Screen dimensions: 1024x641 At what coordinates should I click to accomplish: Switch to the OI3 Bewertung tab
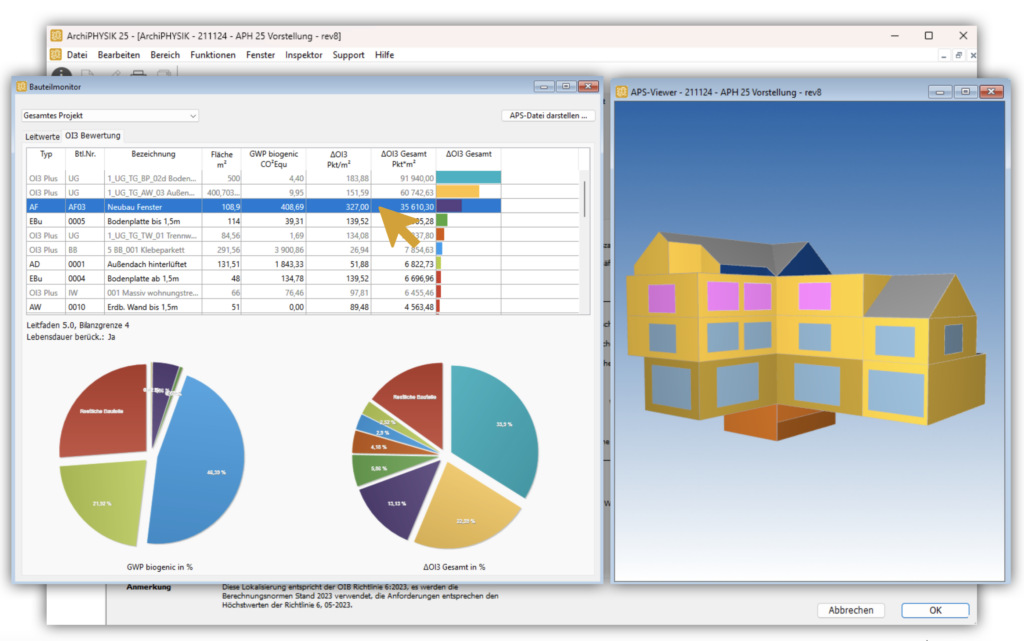click(93, 136)
